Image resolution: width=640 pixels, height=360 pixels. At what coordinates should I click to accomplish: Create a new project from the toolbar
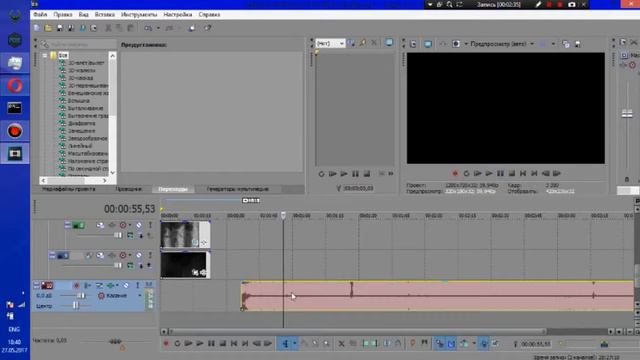pyautogui.click(x=37, y=28)
